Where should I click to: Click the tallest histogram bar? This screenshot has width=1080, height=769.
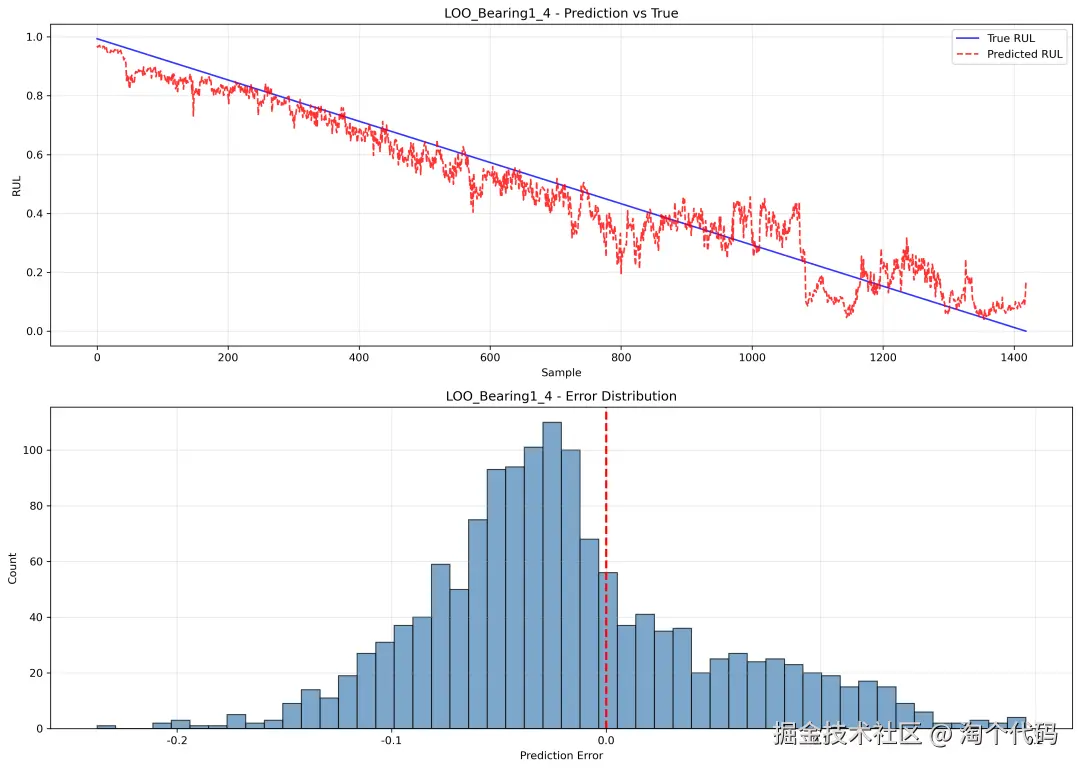pos(552,575)
